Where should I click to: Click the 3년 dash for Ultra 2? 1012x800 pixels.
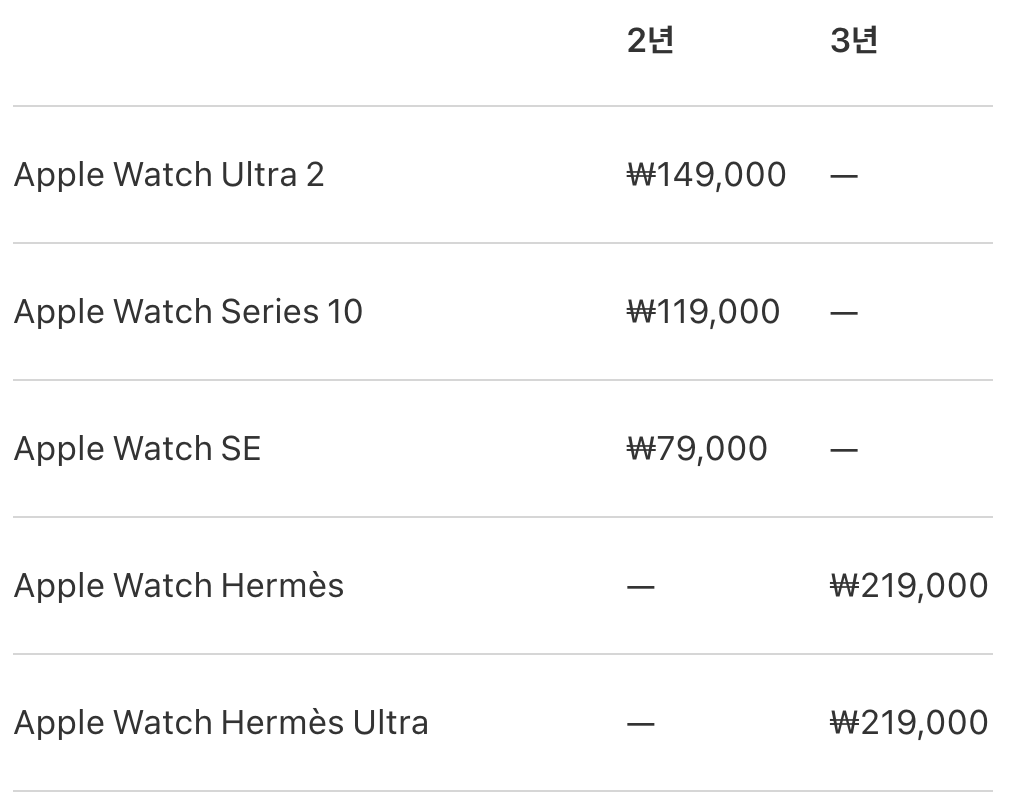click(x=844, y=176)
